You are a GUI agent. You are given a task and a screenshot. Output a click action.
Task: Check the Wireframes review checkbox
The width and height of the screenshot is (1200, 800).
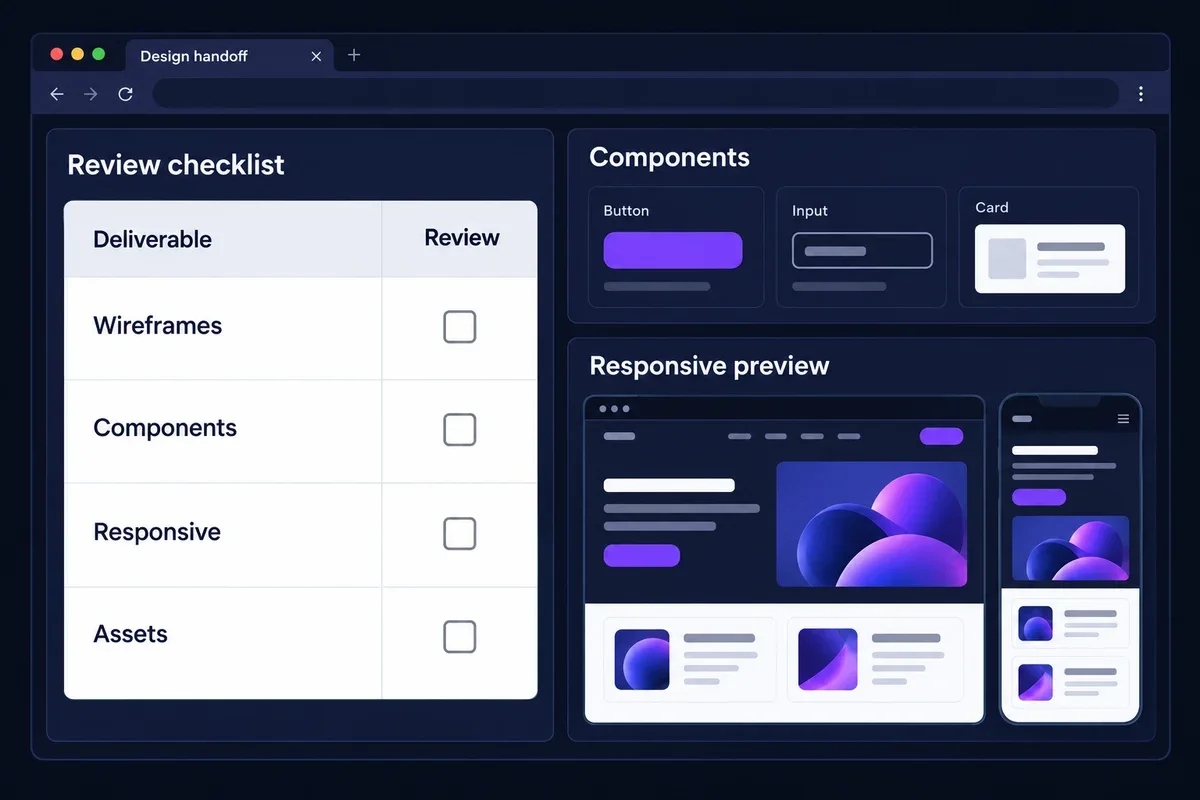[459, 326]
